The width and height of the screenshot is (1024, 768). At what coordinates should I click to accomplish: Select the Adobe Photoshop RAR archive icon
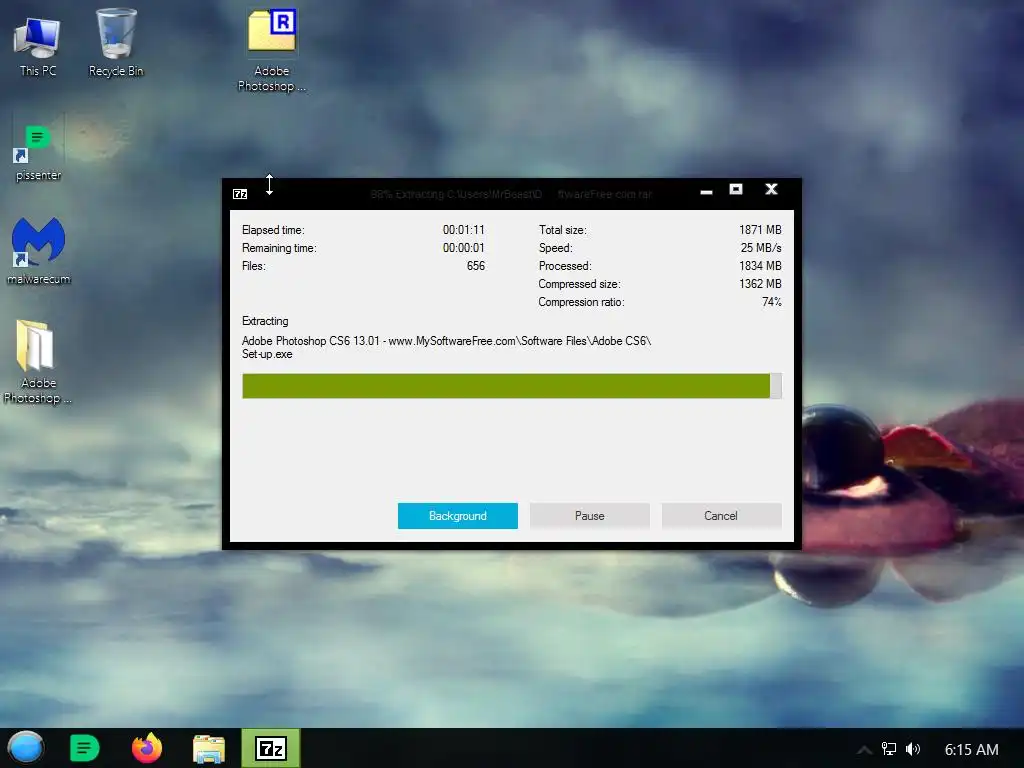coord(272,50)
